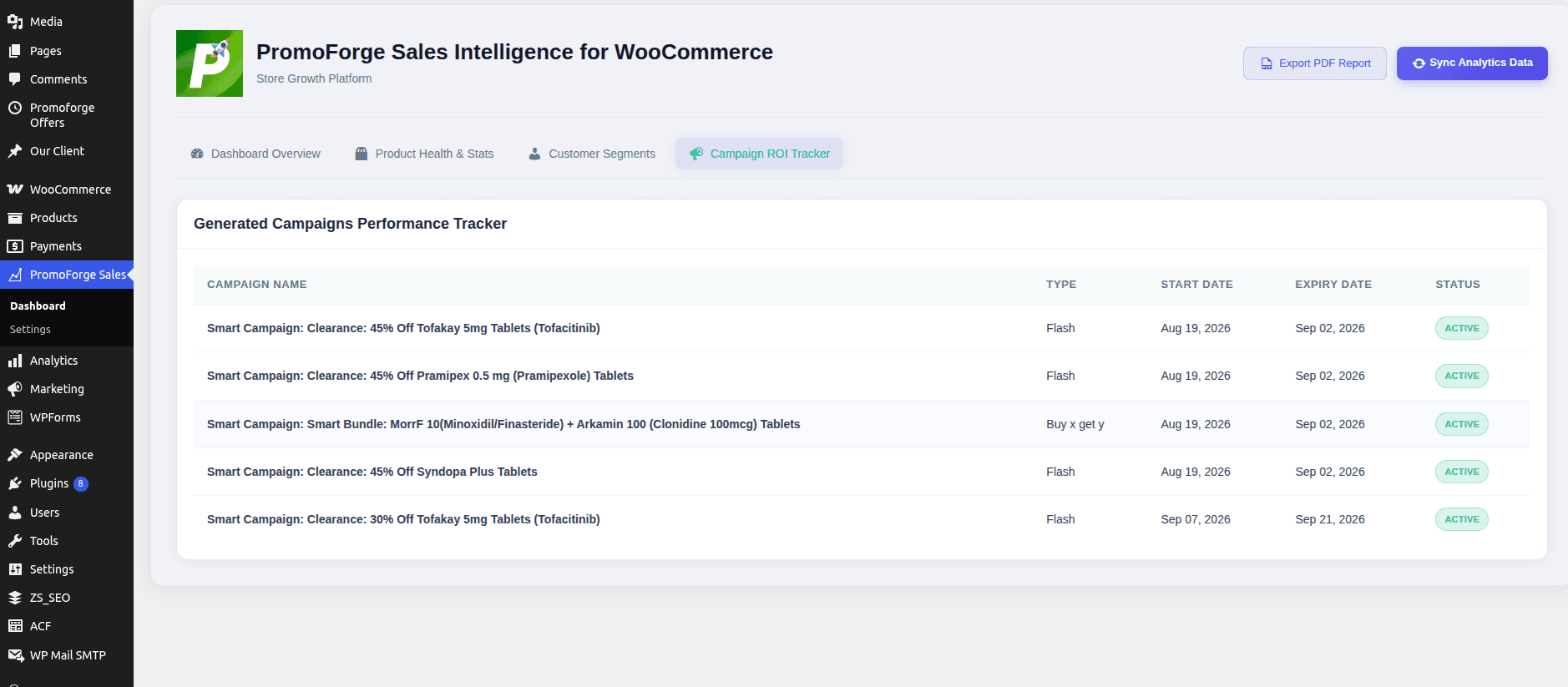The width and height of the screenshot is (1568, 687).
Task: Click the Plugins plug icon
Action: [15, 483]
